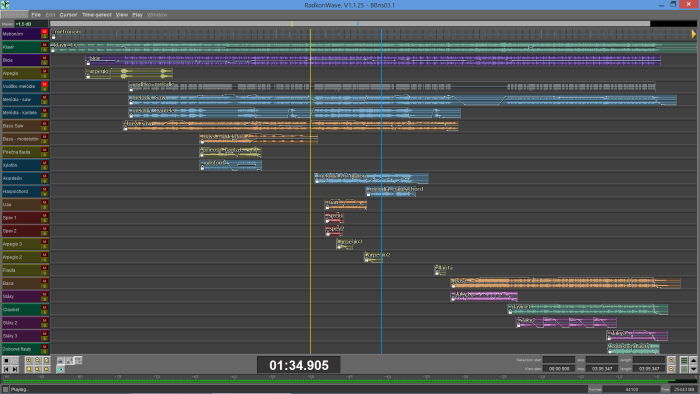700x394 pixels.
Task: Select the third edit-mode icon beside zoom tools
Action: [78, 360]
